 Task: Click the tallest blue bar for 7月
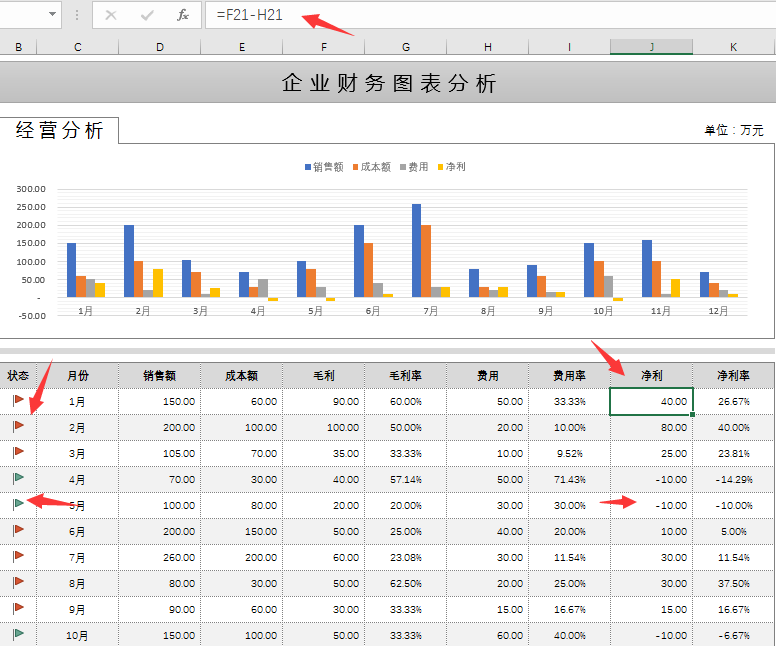tap(416, 250)
